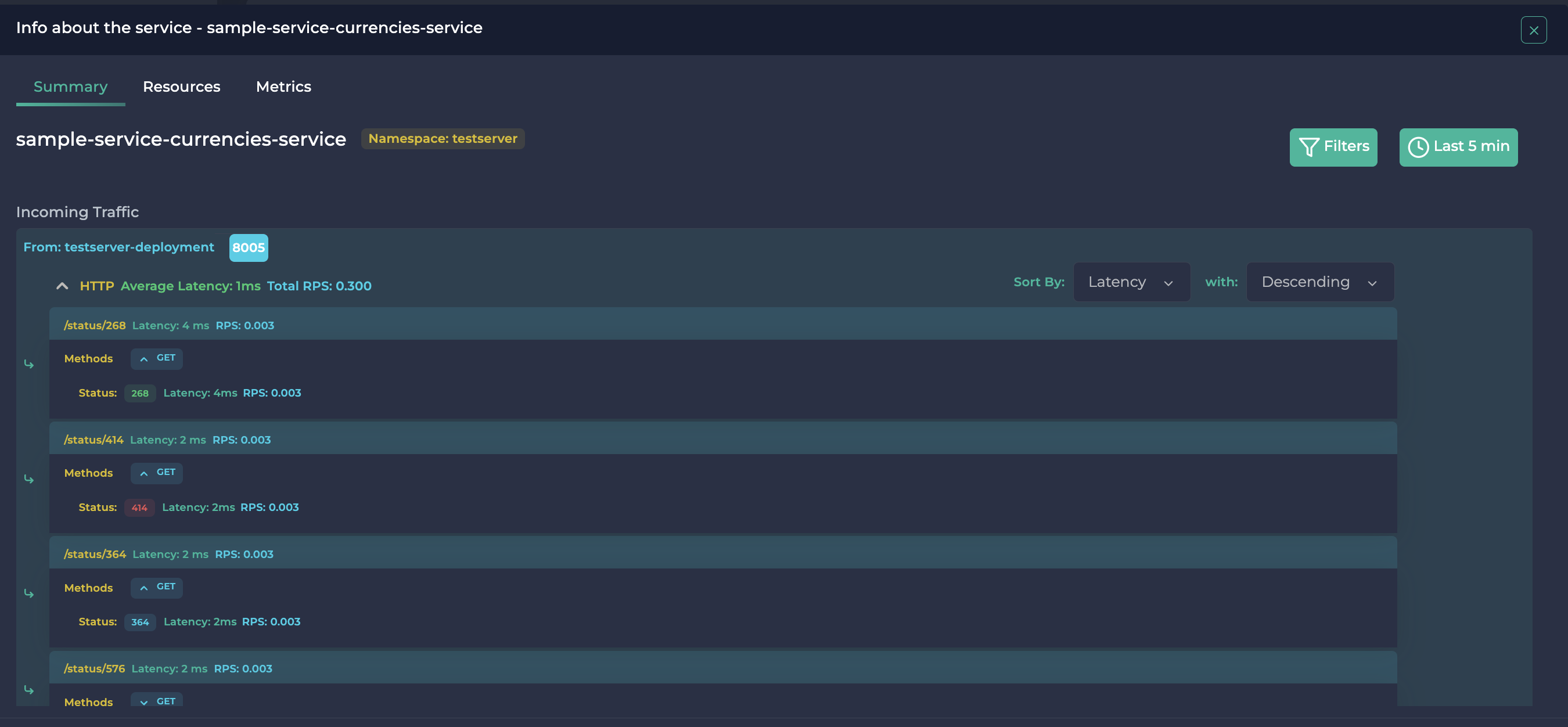The width and height of the screenshot is (1568, 727).
Task: Collapse GET methods under /status/268
Action: [x=156, y=358]
